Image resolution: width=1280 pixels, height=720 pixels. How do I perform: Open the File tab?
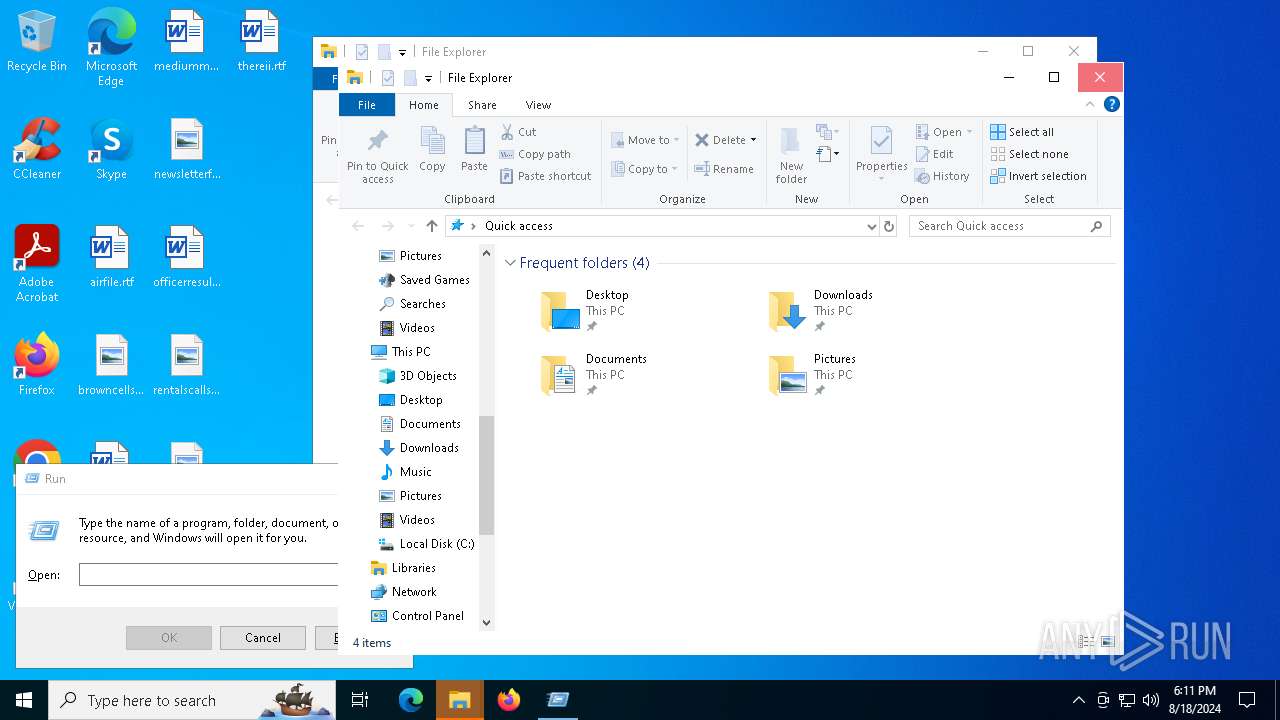[x=367, y=105]
